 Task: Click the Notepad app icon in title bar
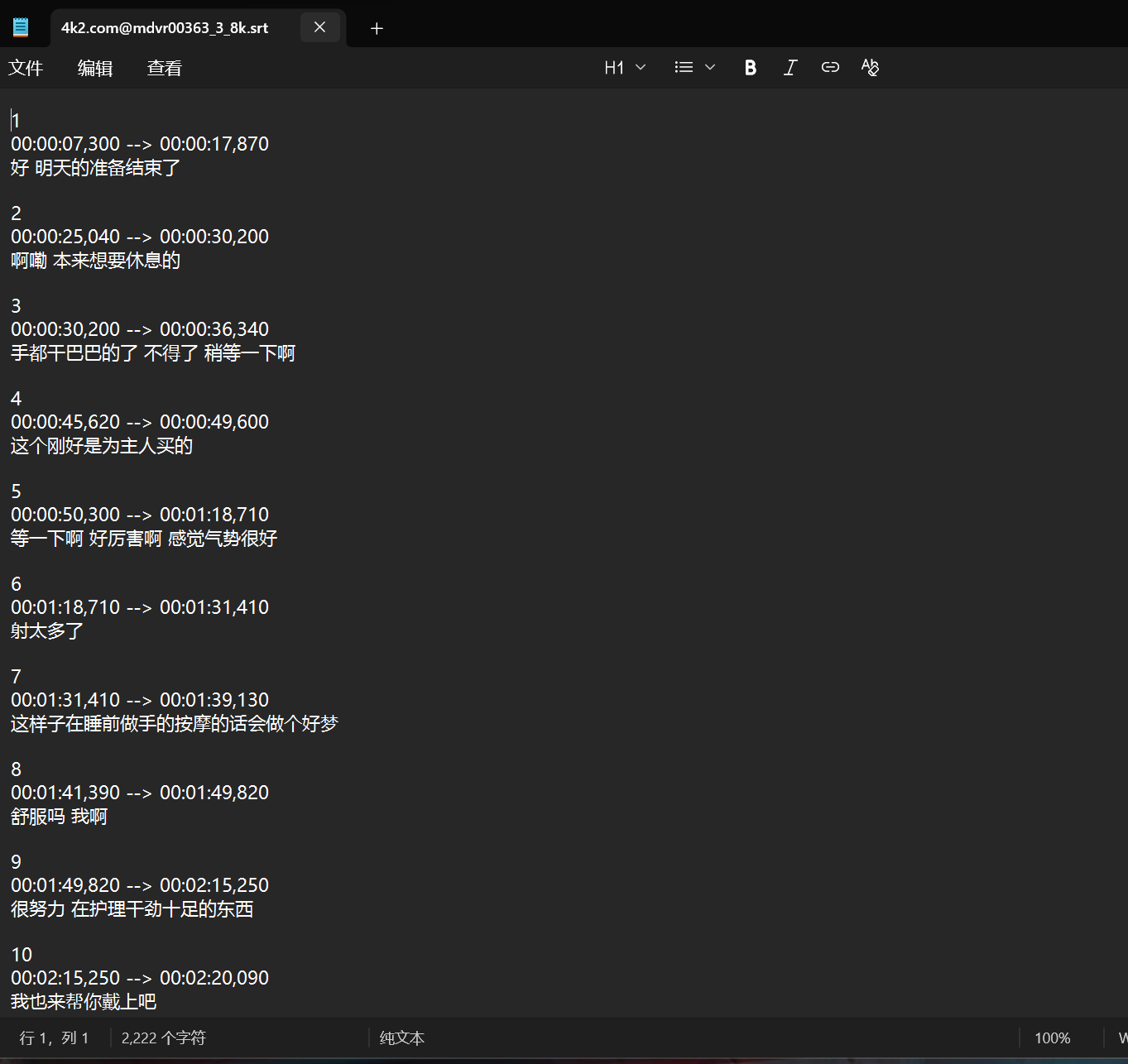tap(21, 27)
